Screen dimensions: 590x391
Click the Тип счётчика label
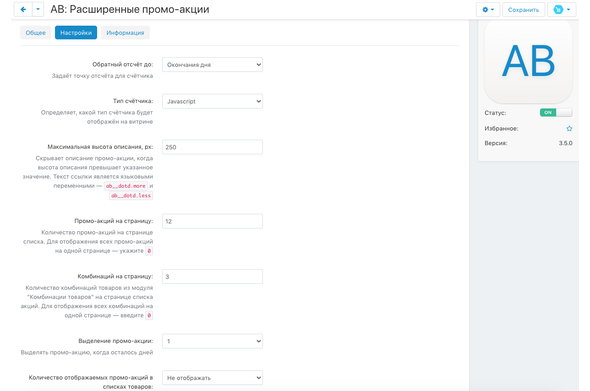click(133, 101)
